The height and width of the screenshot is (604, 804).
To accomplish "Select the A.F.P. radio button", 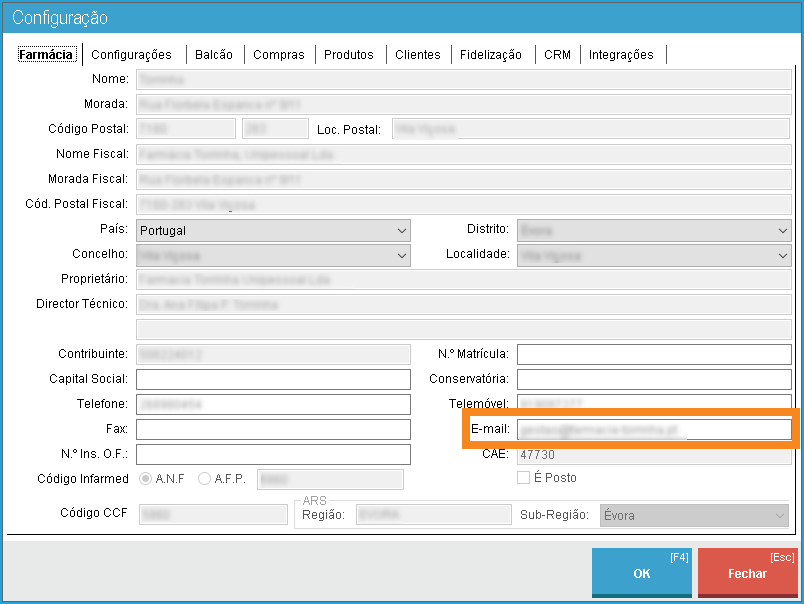I will [x=205, y=479].
